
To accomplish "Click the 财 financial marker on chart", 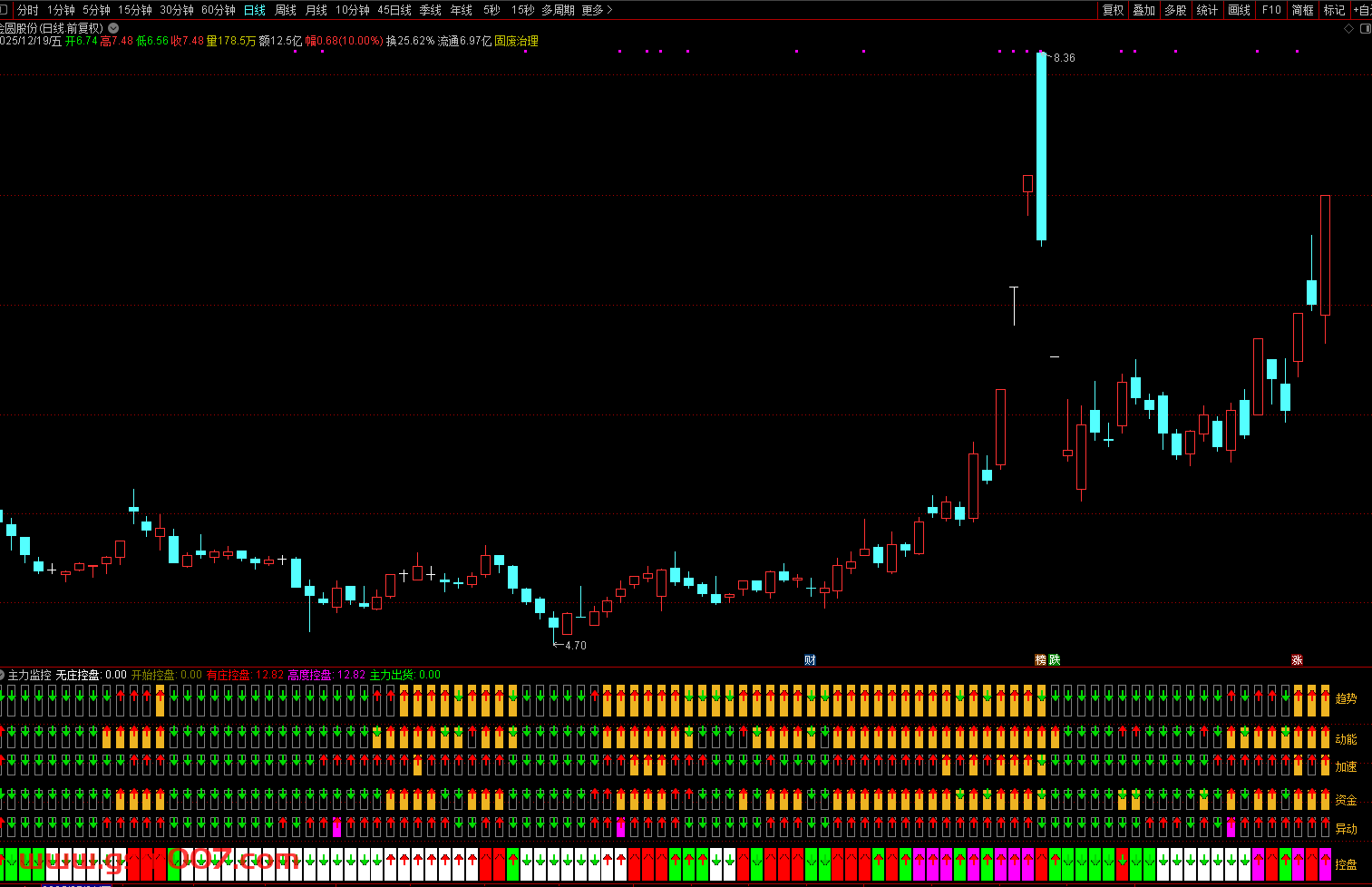I will [810, 660].
